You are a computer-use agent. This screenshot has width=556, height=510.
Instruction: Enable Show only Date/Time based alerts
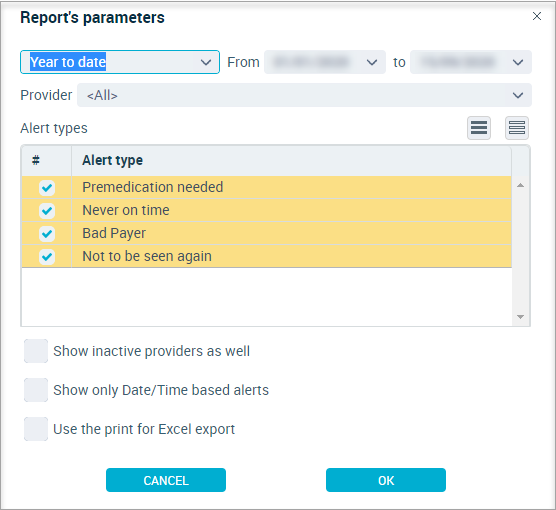[36, 390]
